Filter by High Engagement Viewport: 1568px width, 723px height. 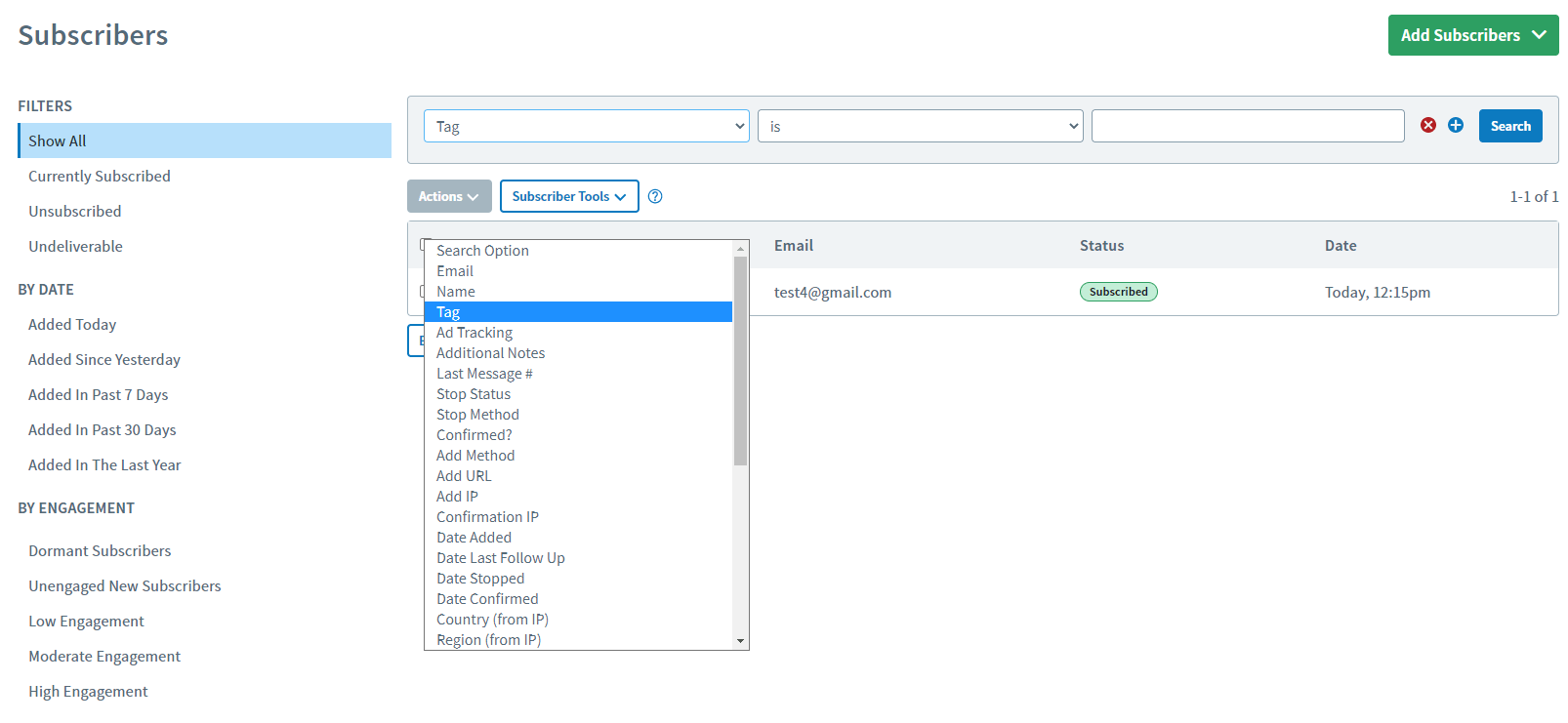[88, 691]
